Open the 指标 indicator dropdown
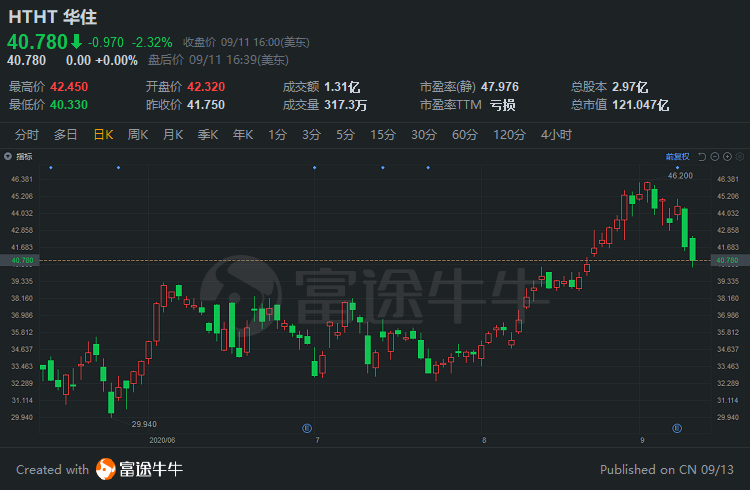This screenshot has width=750, height=490. pyautogui.click(x=18, y=156)
